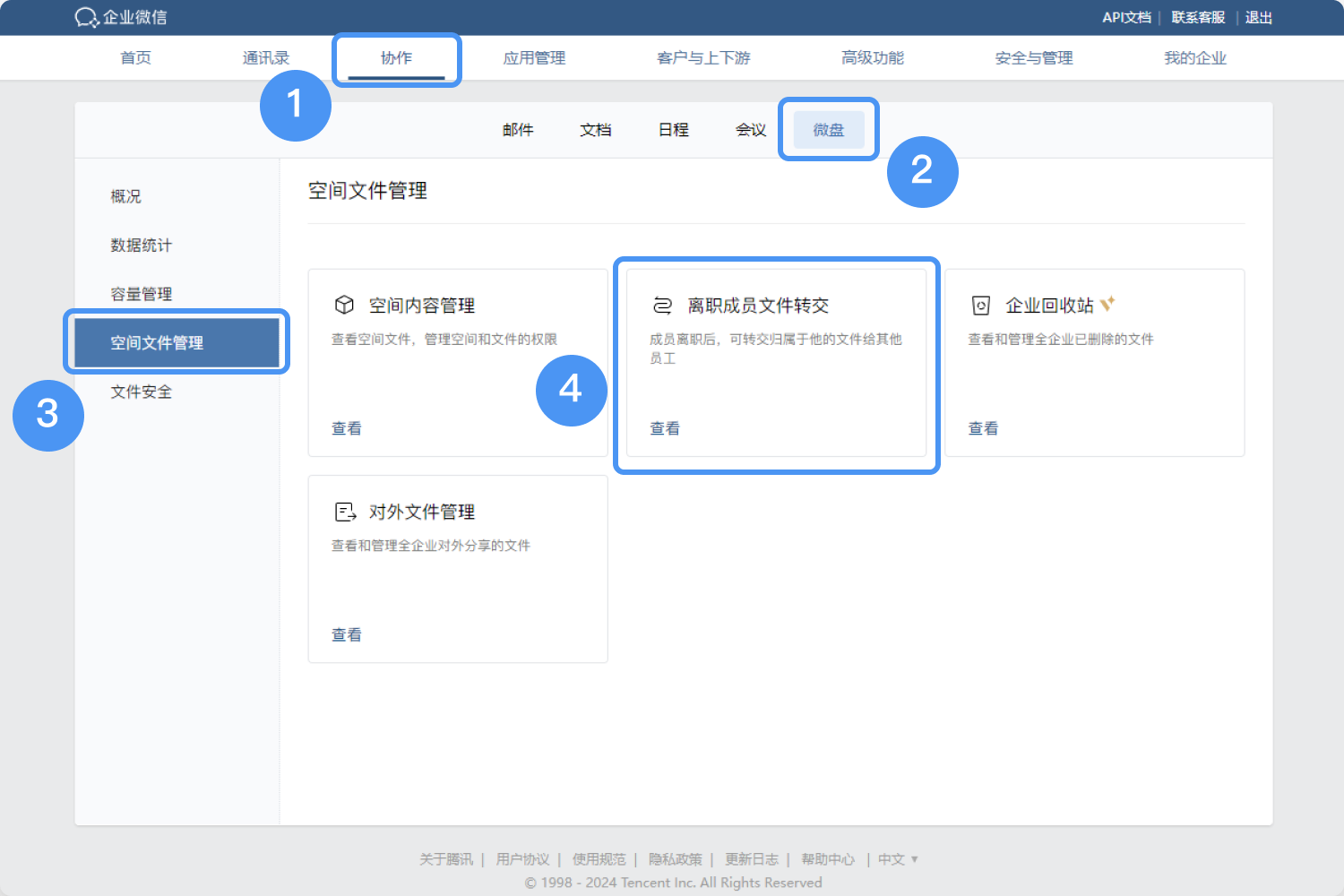Switch to the 微盘 sub-tab
The height and width of the screenshot is (896, 1344).
coord(828,129)
